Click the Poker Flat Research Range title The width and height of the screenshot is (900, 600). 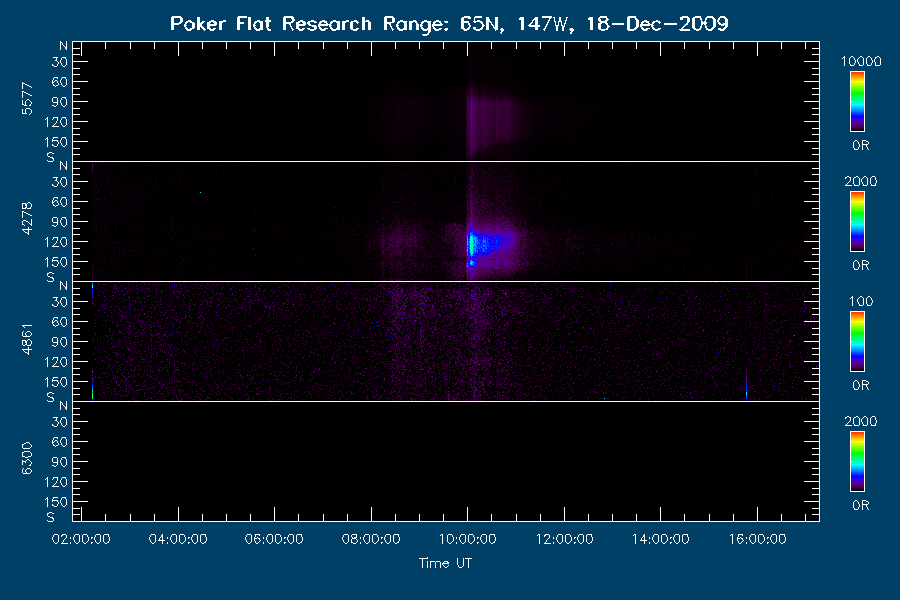449,24
